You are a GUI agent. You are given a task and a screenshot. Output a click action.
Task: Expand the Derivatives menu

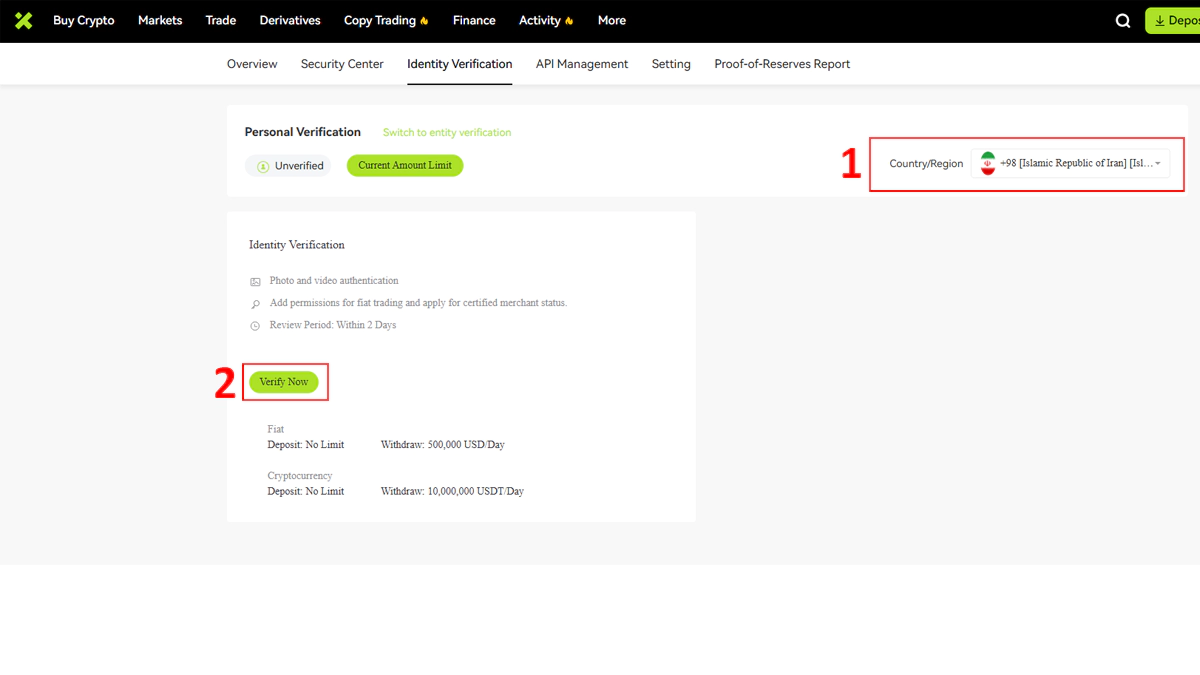pos(290,20)
